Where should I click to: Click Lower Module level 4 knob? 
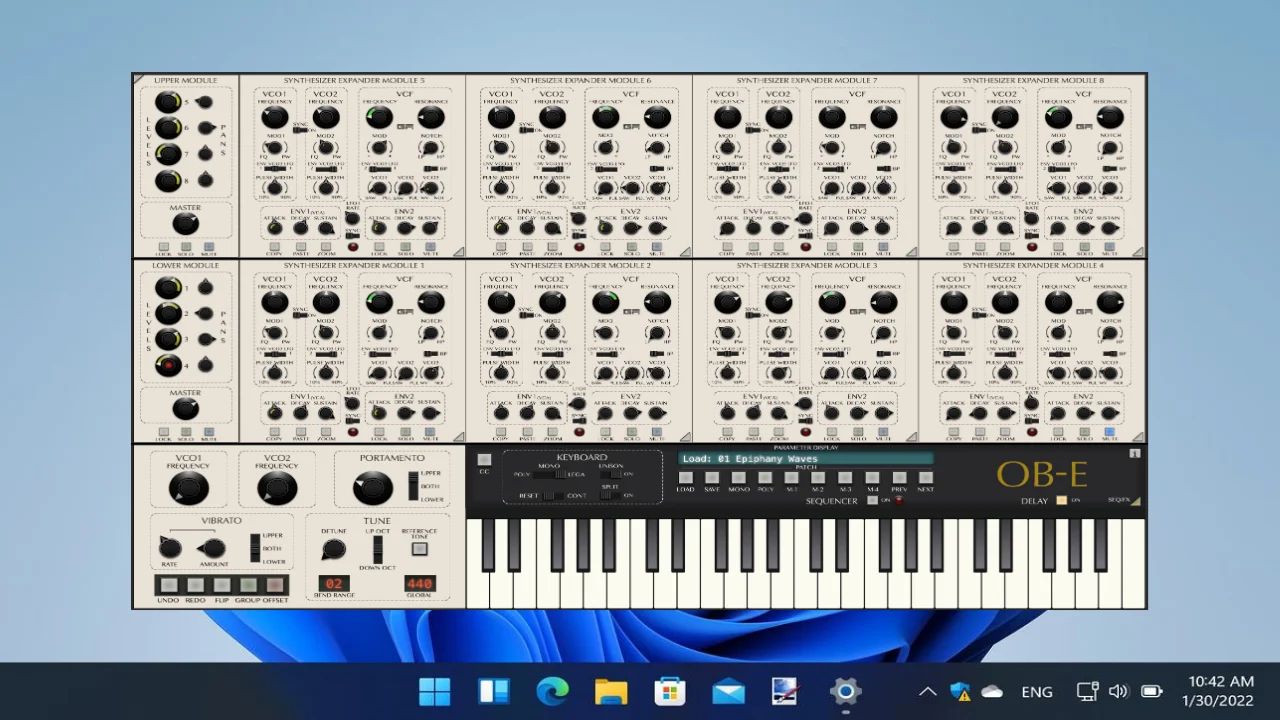pyautogui.click(x=168, y=365)
